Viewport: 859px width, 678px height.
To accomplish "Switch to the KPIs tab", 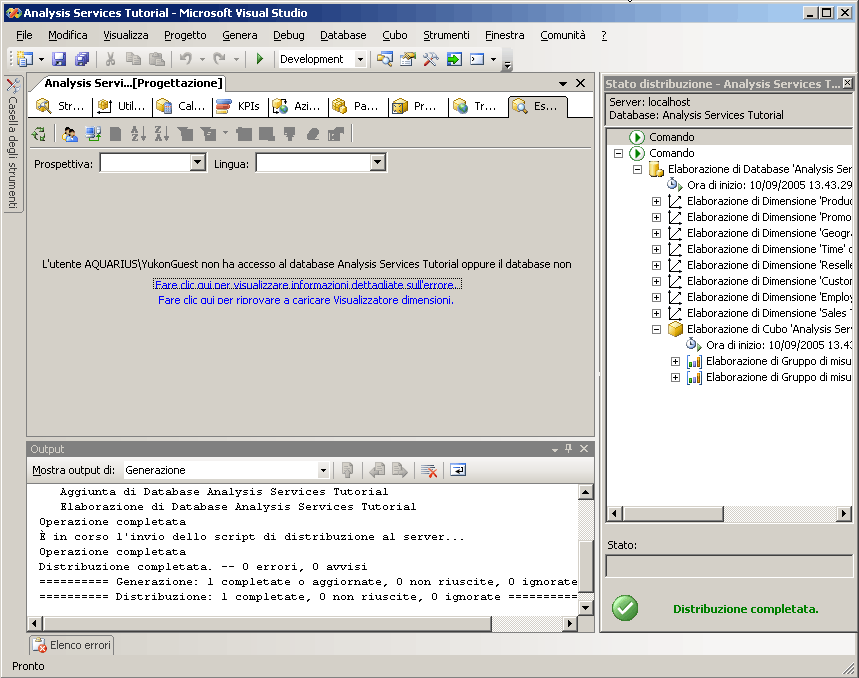I will (239, 106).
